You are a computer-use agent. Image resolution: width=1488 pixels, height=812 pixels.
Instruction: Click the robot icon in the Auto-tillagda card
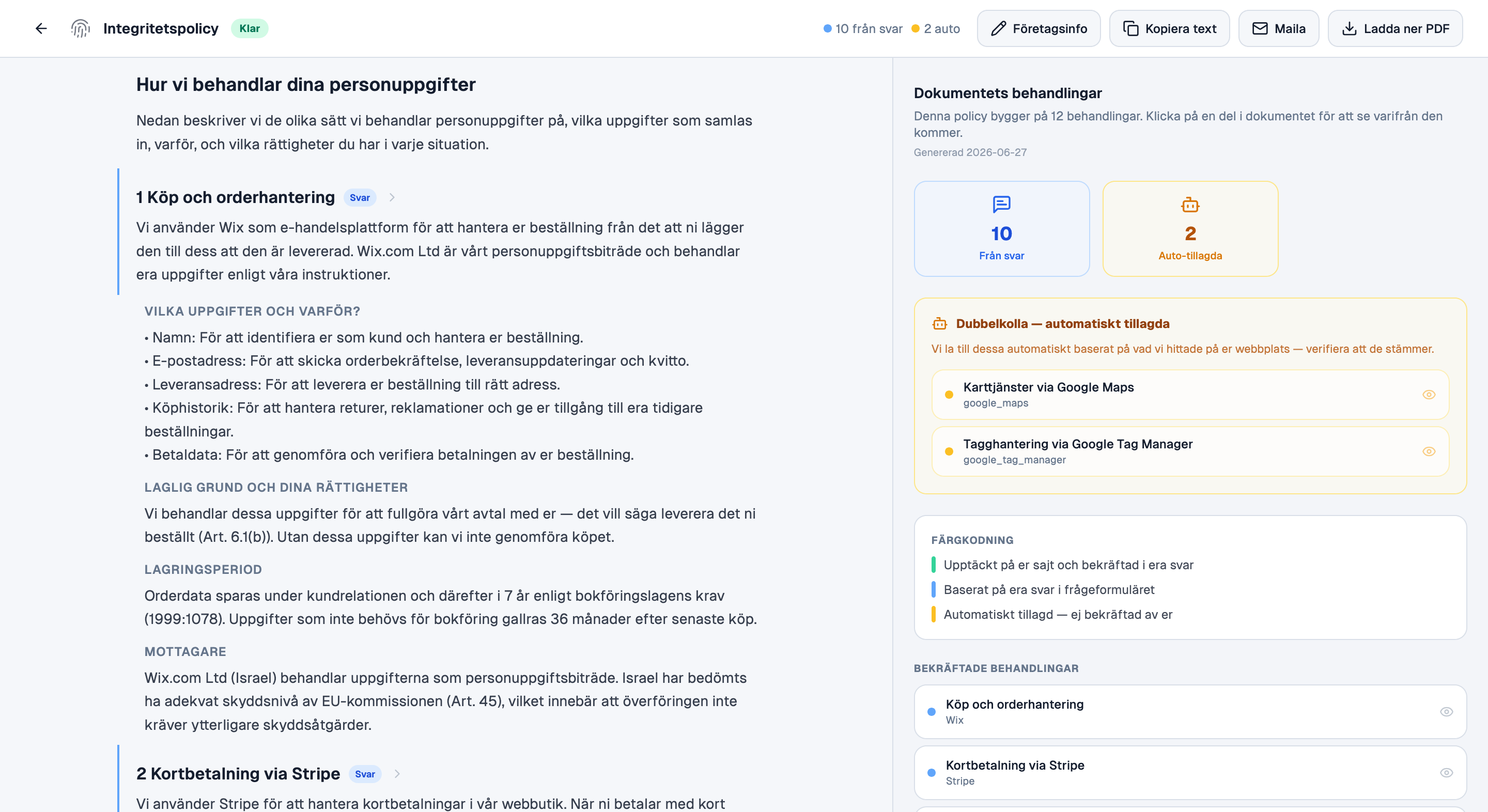click(x=1190, y=205)
